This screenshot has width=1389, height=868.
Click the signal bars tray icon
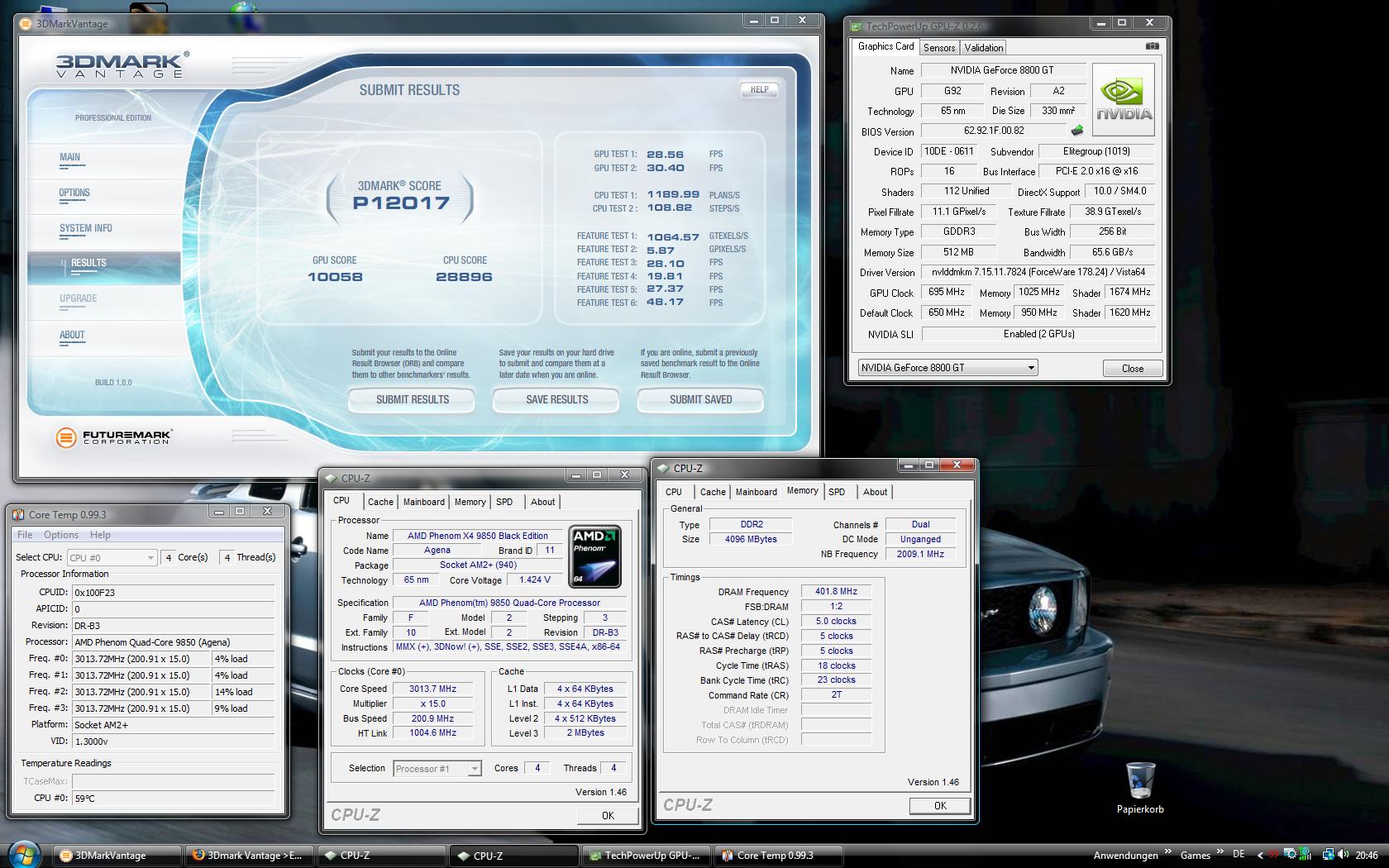(x=1306, y=855)
